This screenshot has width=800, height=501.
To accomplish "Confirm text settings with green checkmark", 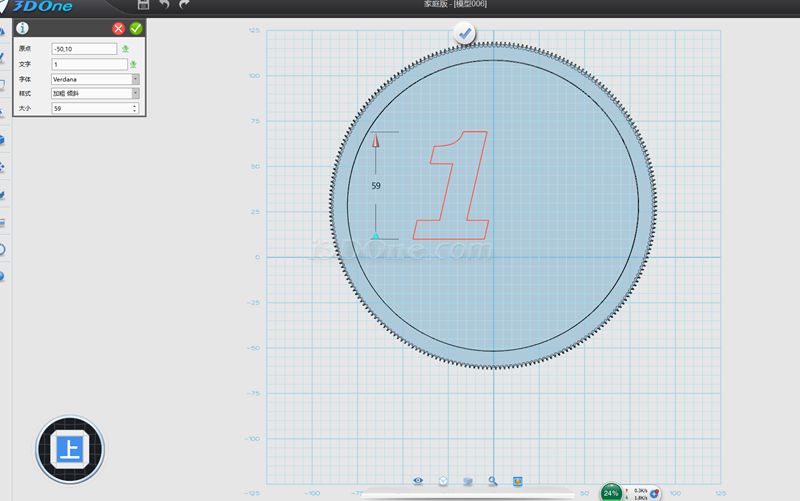I will (136, 29).
